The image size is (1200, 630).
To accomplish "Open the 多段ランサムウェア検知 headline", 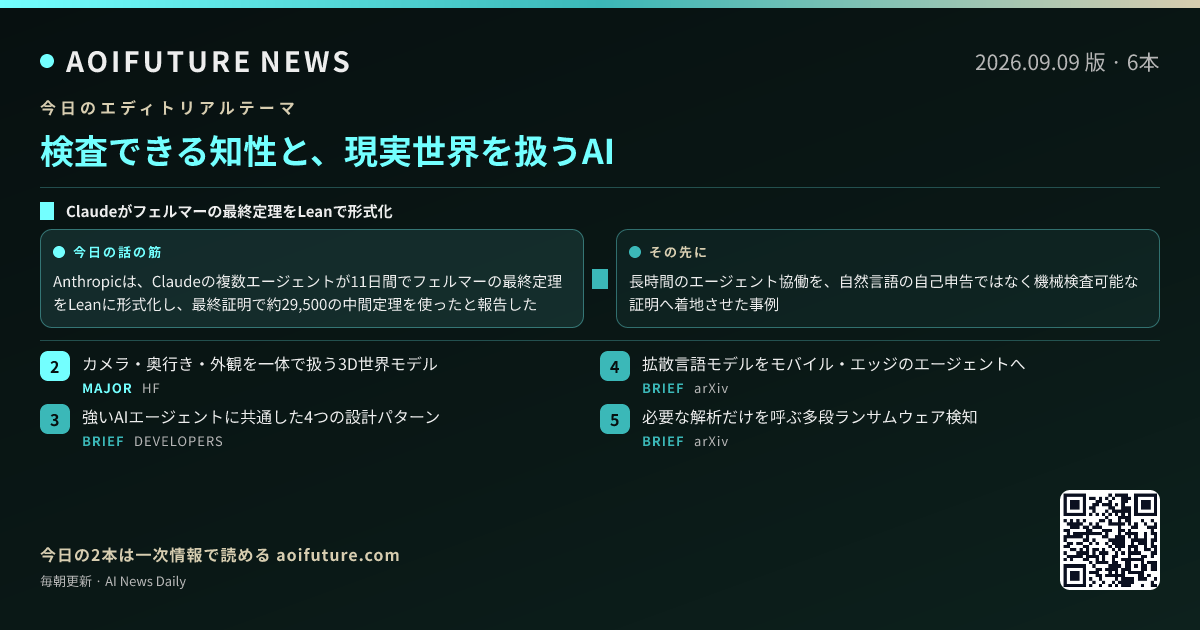I will click(x=810, y=417).
